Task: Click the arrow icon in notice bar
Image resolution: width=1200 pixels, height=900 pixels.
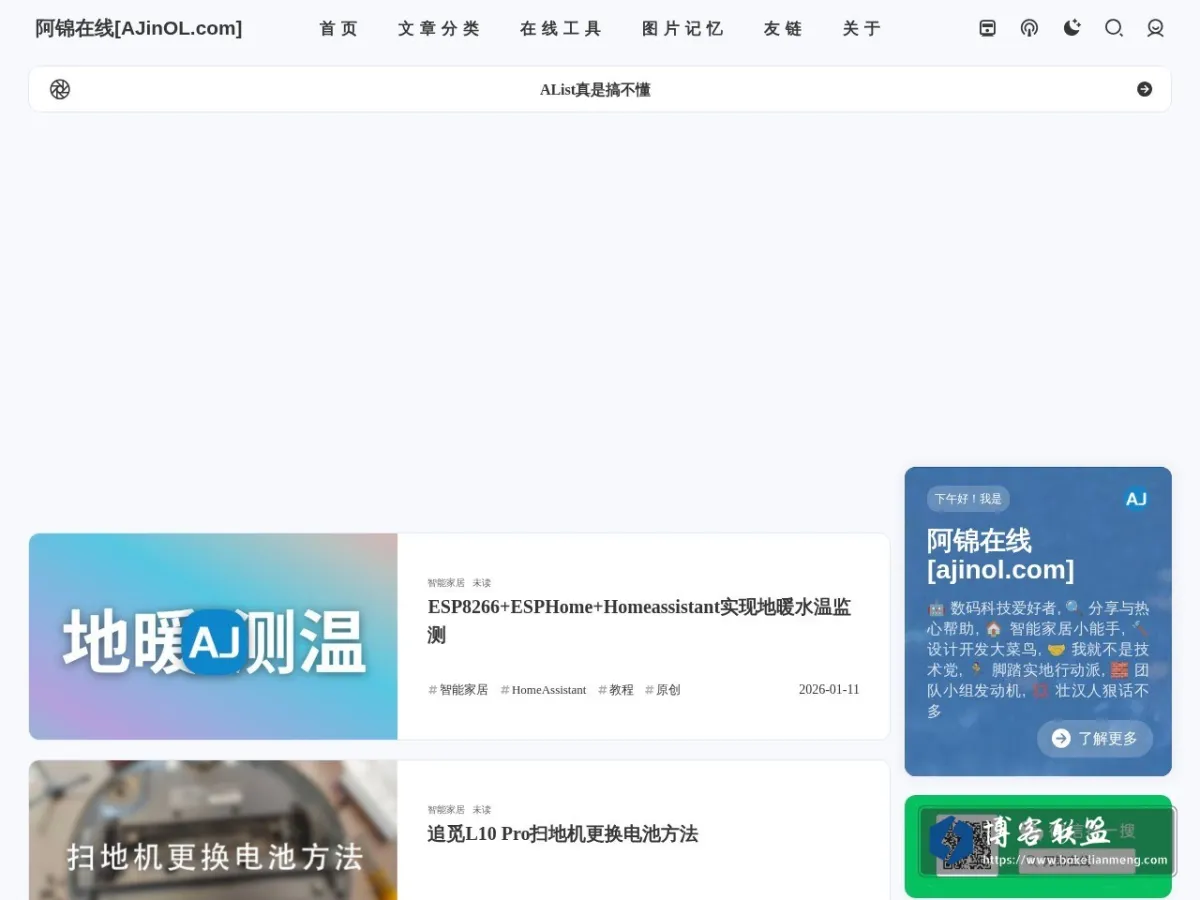Action: pyautogui.click(x=1145, y=89)
